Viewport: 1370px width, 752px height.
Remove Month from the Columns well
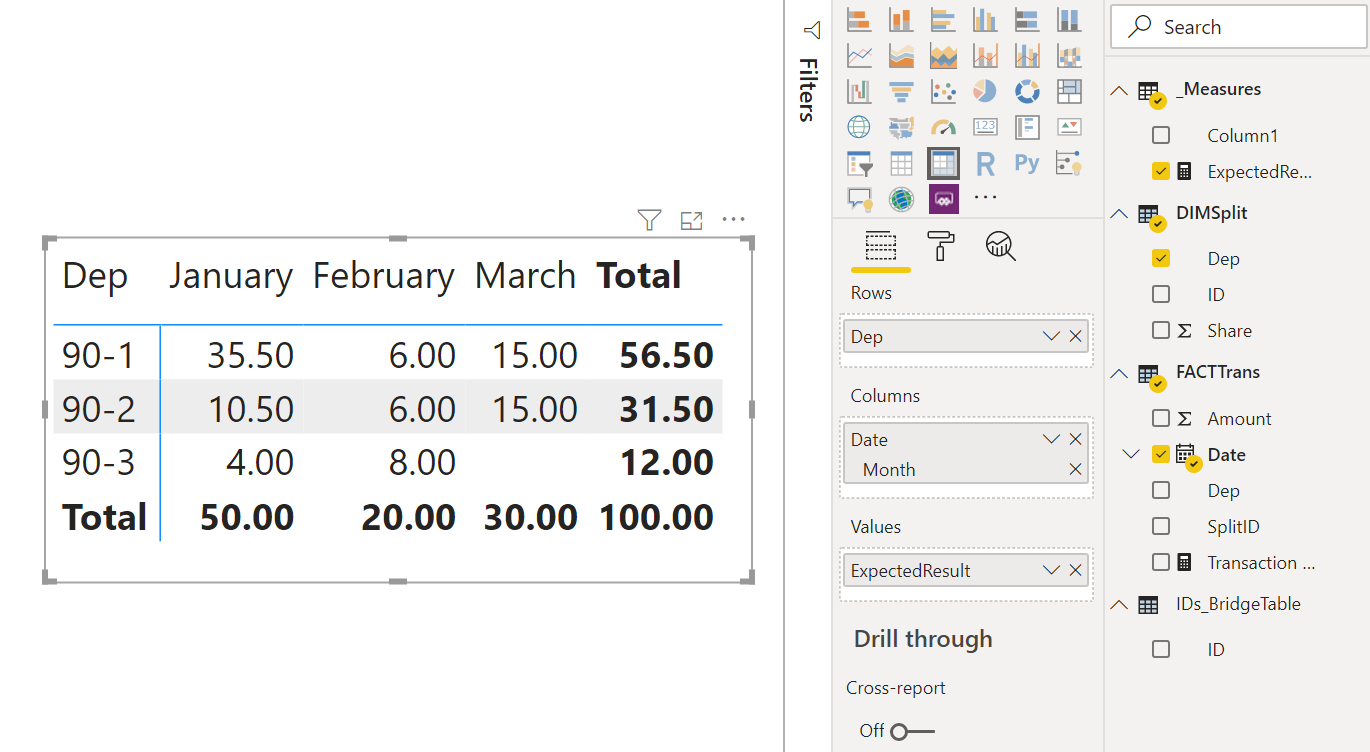(1075, 469)
